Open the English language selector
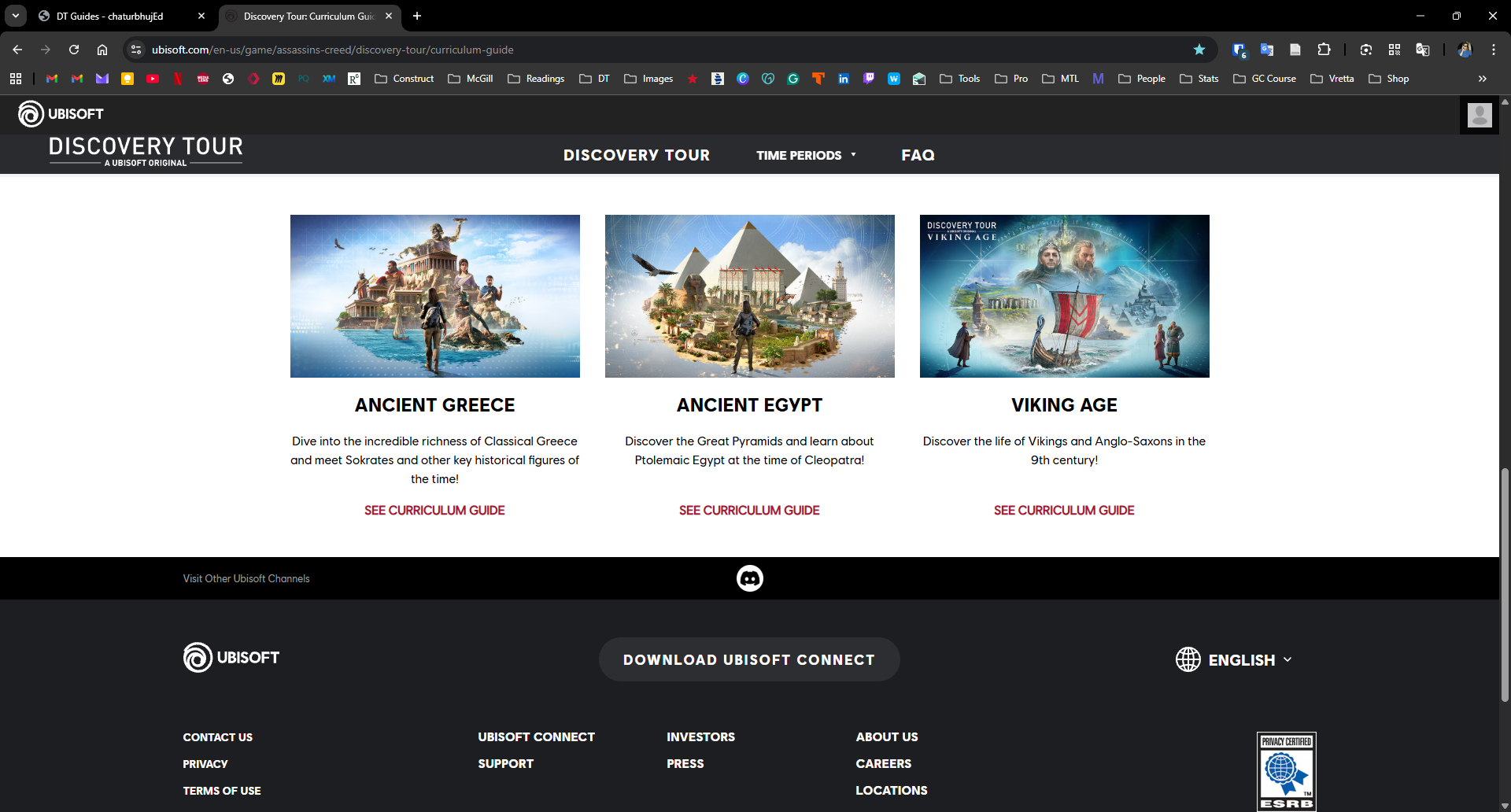1511x812 pixels. pyautogui.click(x=1234, y=659)
